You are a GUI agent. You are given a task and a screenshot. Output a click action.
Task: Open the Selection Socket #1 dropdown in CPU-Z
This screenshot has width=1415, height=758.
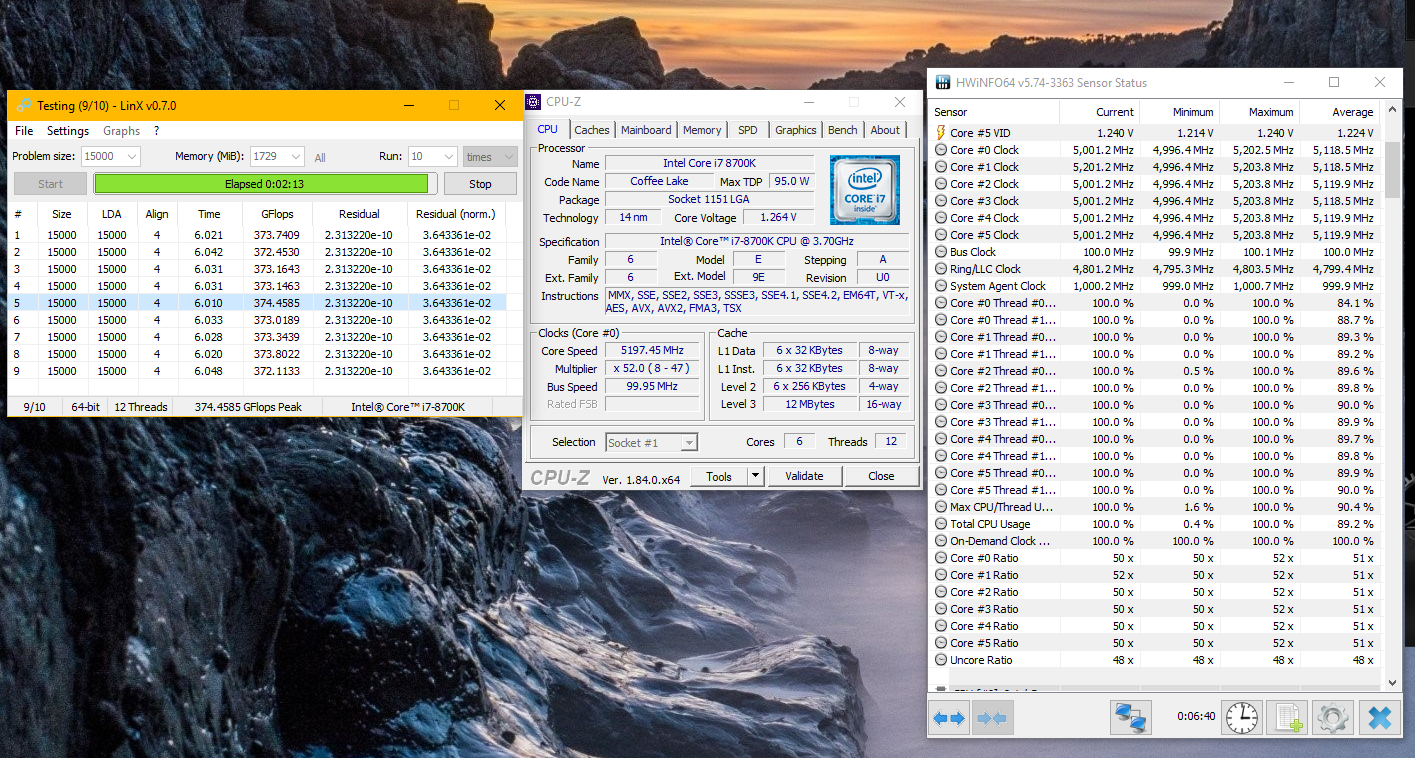(x=651, y=442)
